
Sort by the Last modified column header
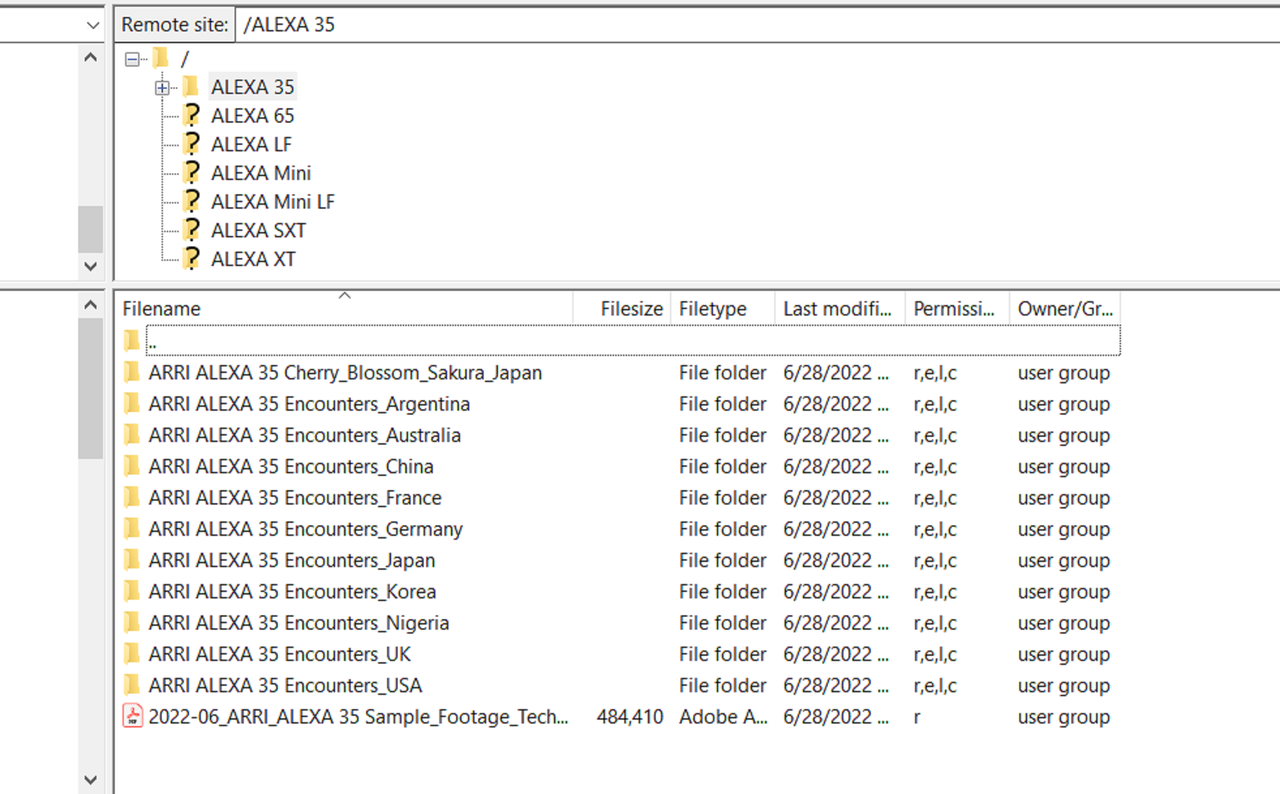coord(840,309)
